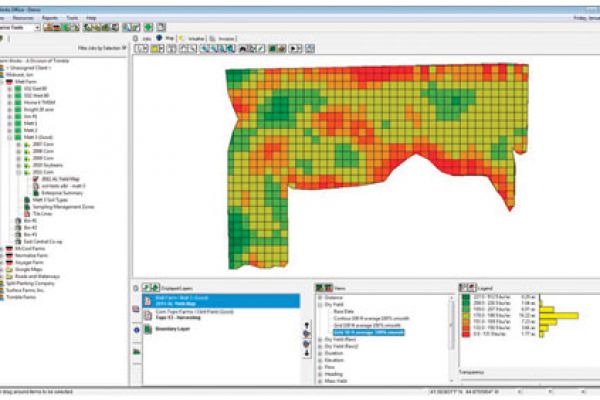Click the Boundary Layer icon in Displayed Layers
The image size is (600, 400).
[148, 329]
